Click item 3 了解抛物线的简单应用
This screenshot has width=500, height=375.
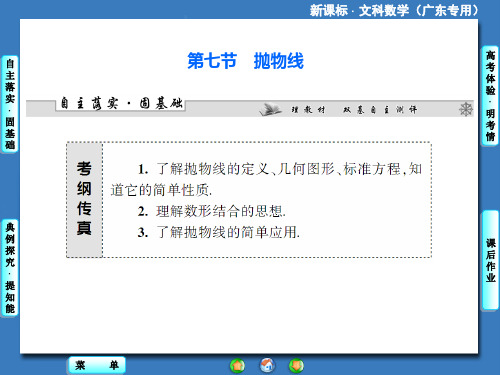click(219, 232)
